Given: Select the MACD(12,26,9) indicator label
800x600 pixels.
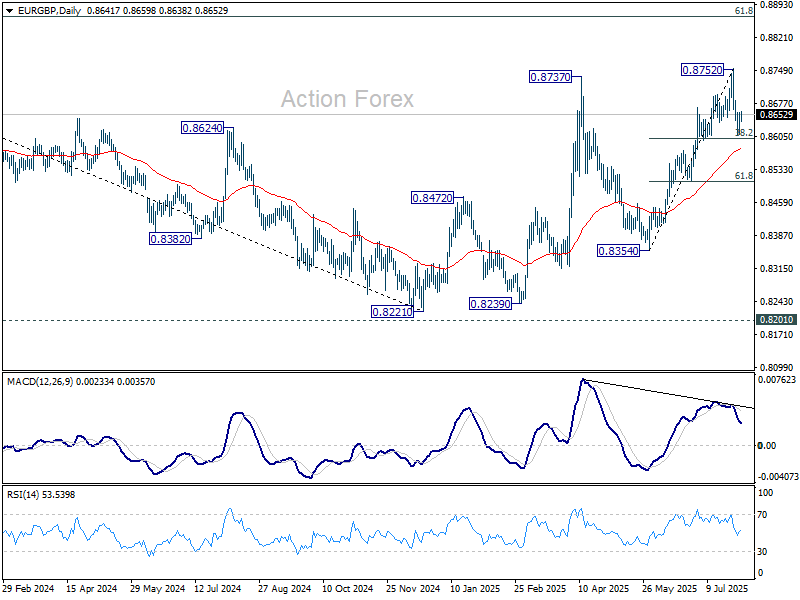Looking at the screenshot, I should pos(40,382).
